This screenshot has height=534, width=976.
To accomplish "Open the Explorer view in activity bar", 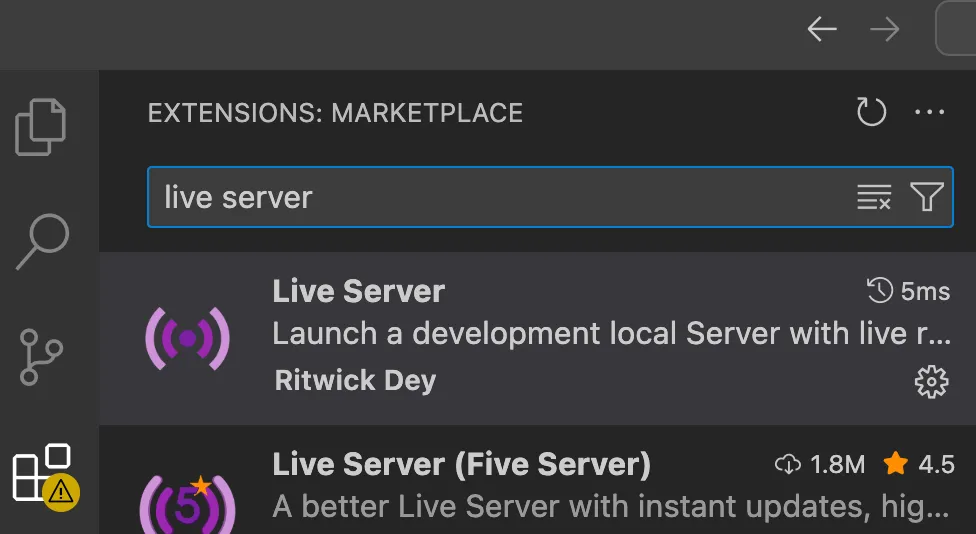I will [x=40, y=127].
